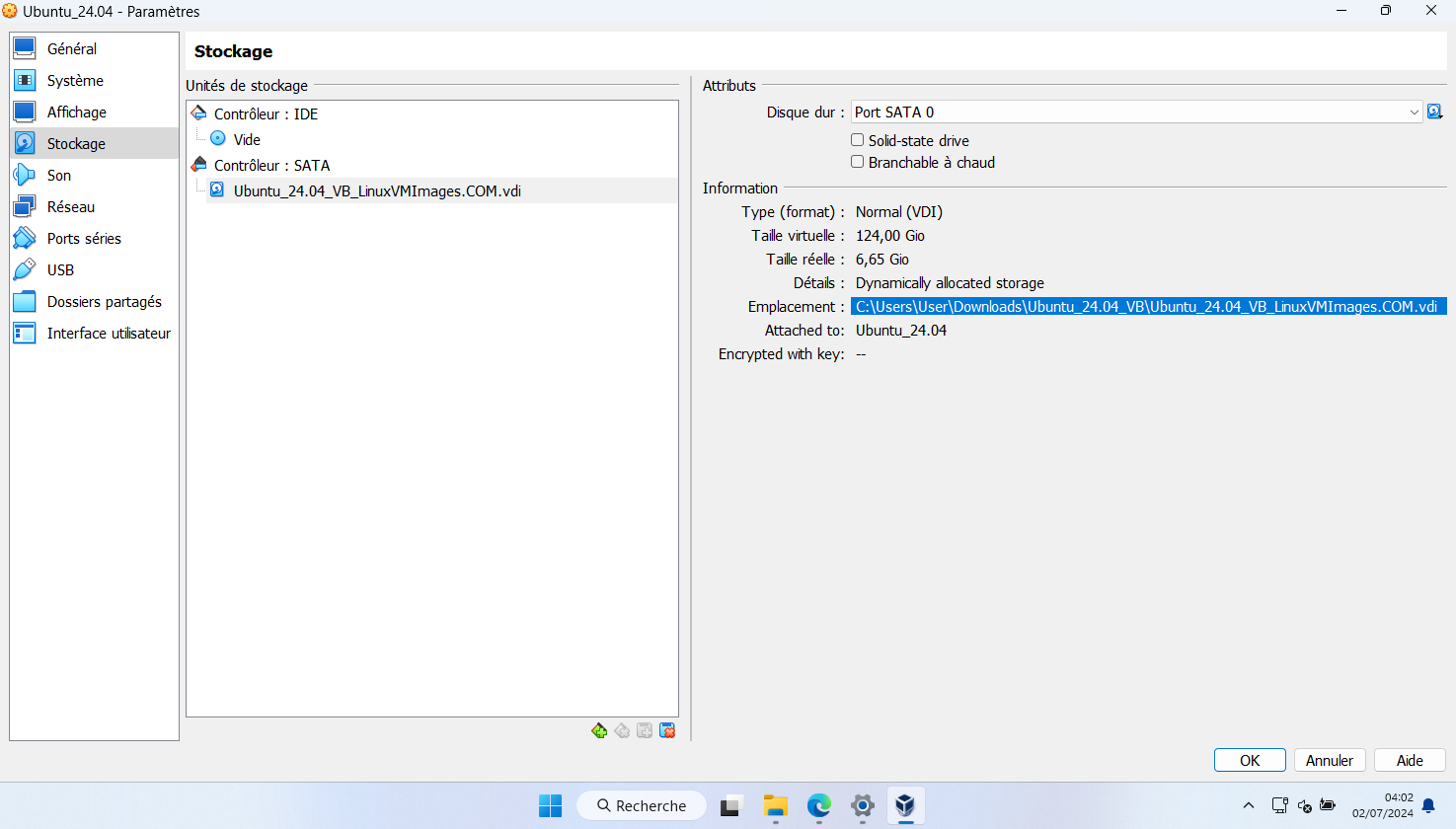Open Interface utilisateur settings

click(94, 333)
